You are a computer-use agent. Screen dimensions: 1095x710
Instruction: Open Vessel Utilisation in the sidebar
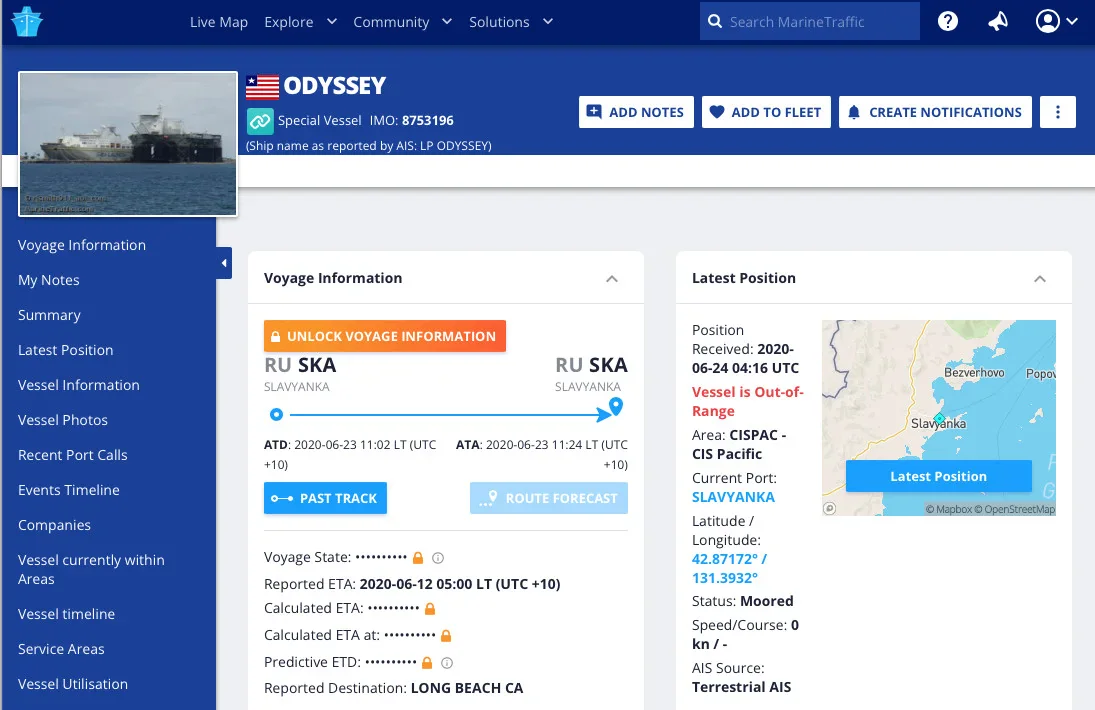pos(73,683)
